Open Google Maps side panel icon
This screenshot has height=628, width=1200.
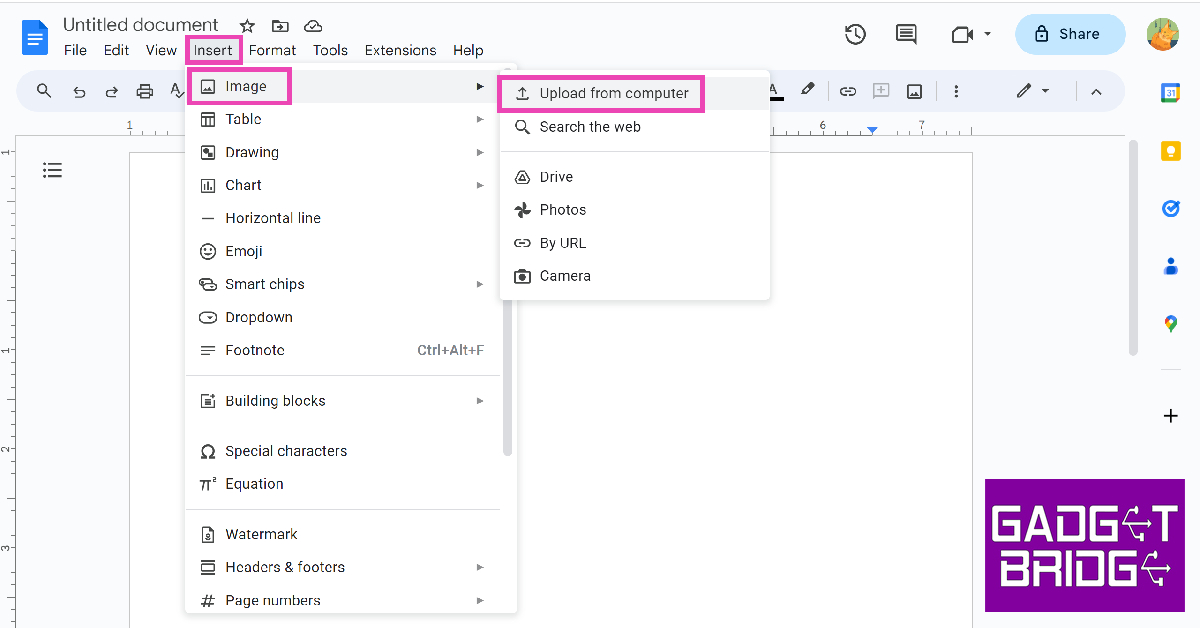tap(1170, 324)
